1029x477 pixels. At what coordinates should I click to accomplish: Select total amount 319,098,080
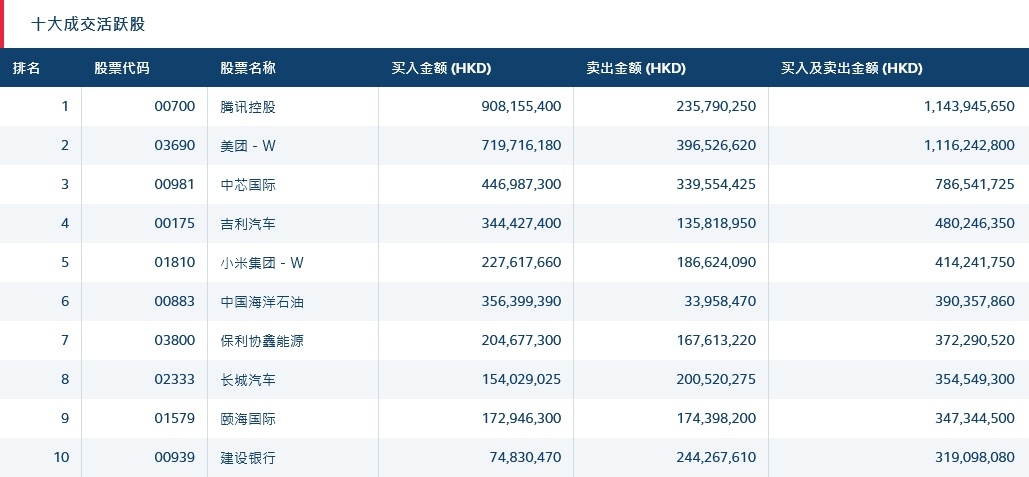click(x=975, y=458)
